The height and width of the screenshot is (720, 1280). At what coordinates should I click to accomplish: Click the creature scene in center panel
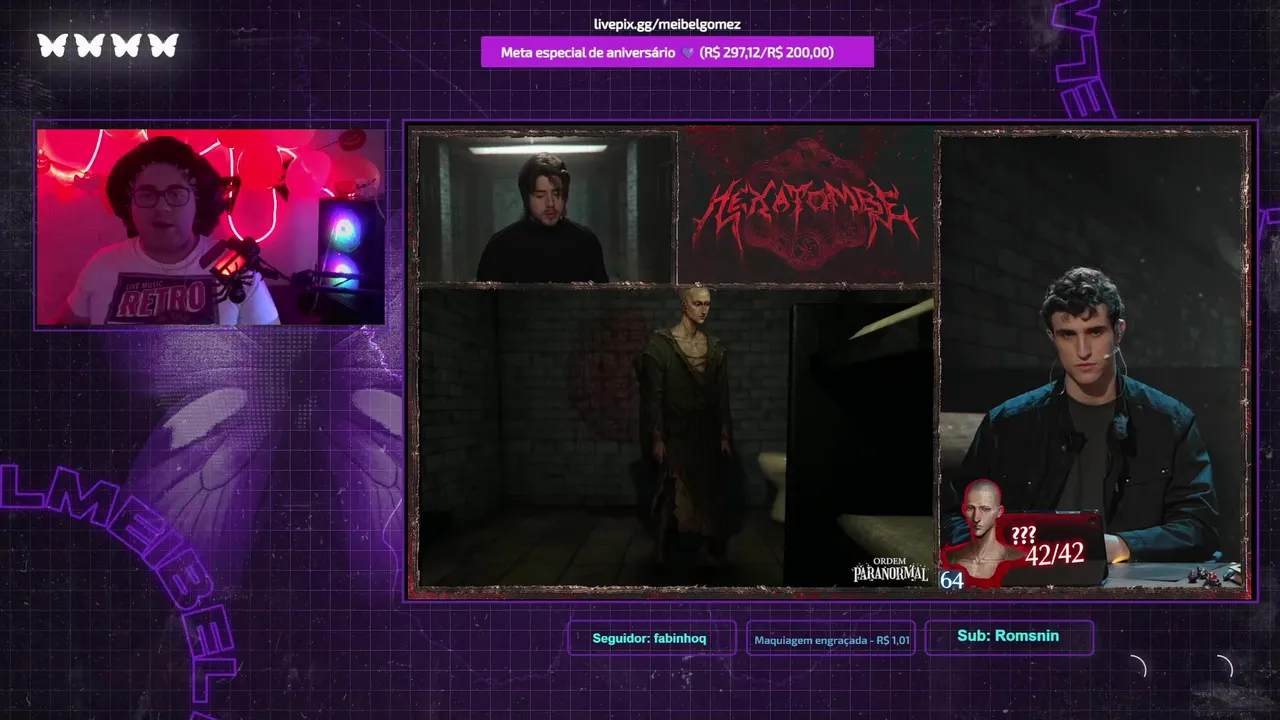tap(676, 436)
